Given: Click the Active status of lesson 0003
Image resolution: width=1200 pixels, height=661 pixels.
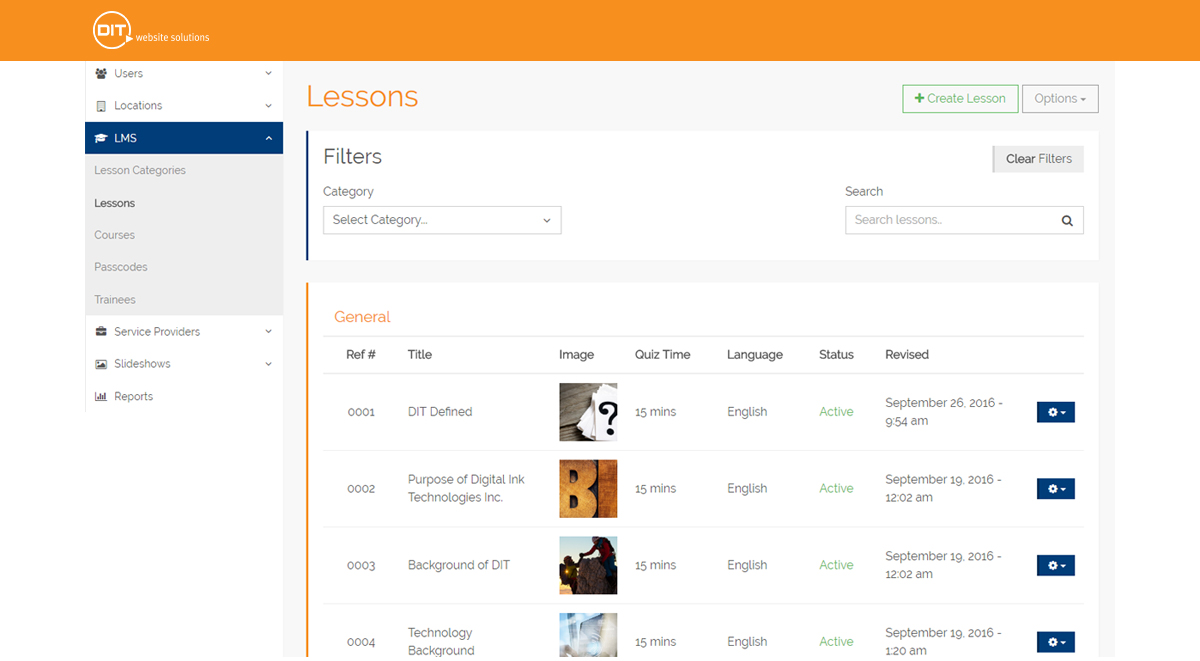Looking at the screenshot, I should click(836, 565).
